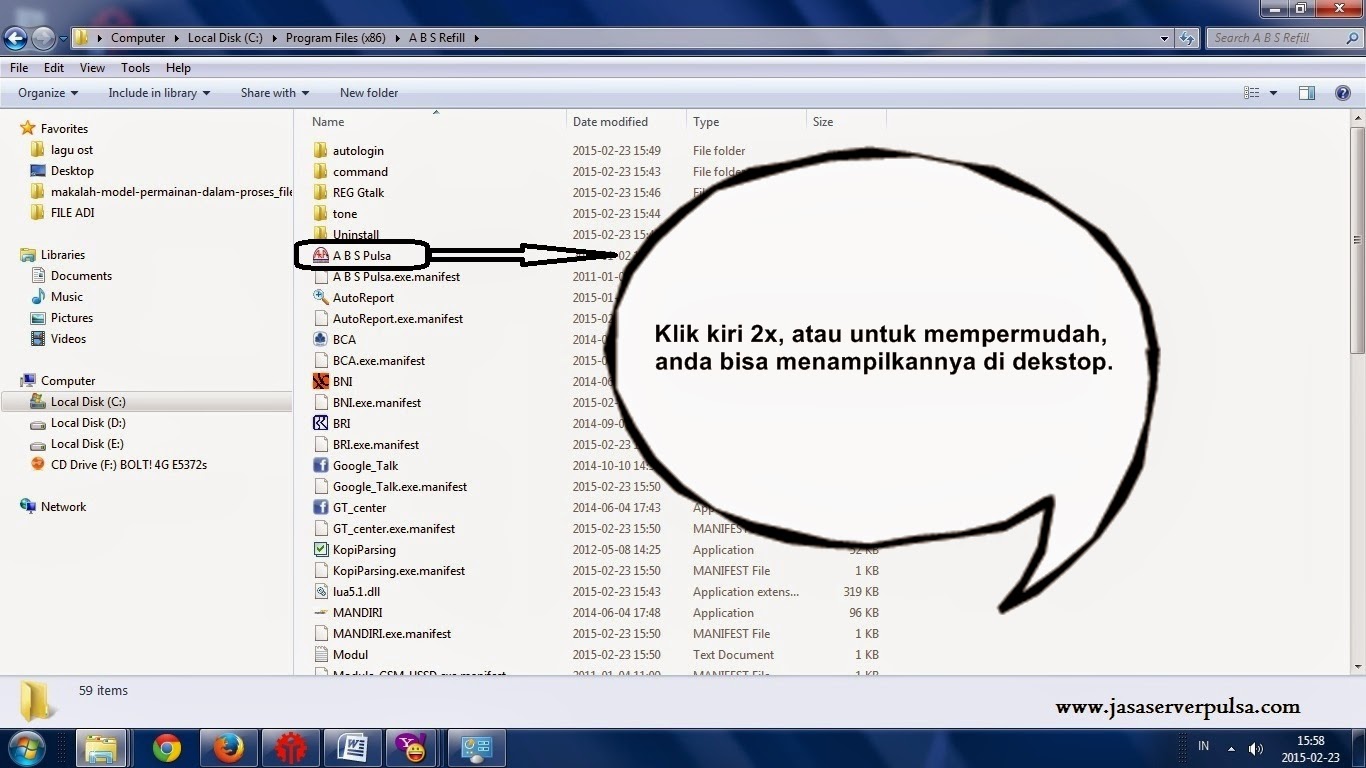This screenshot has width=1366, height=768.
Task: Click the Forward navigation arrow
Action: (43, 38)
